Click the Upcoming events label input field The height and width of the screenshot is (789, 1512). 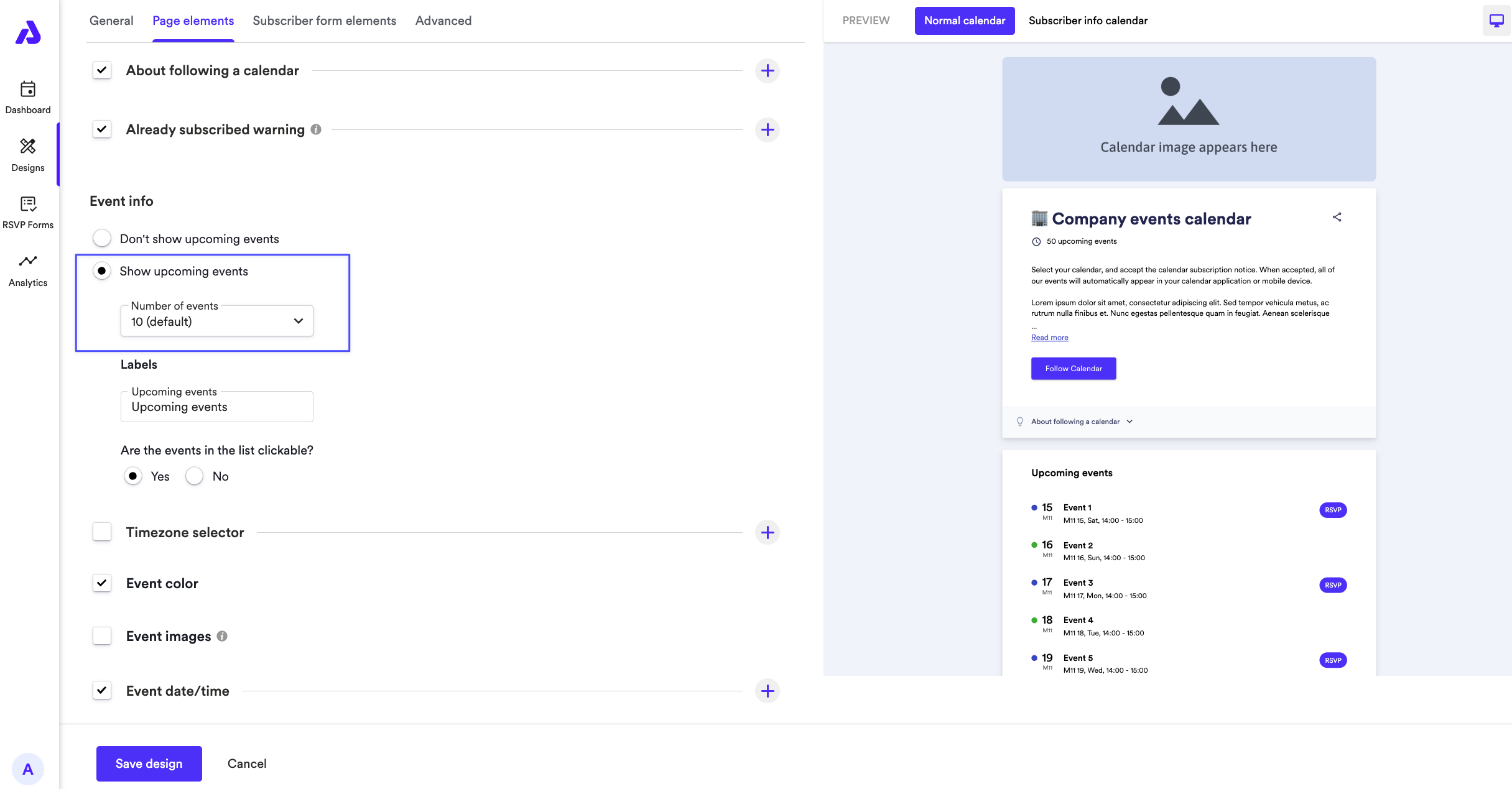tap(216, 407)
